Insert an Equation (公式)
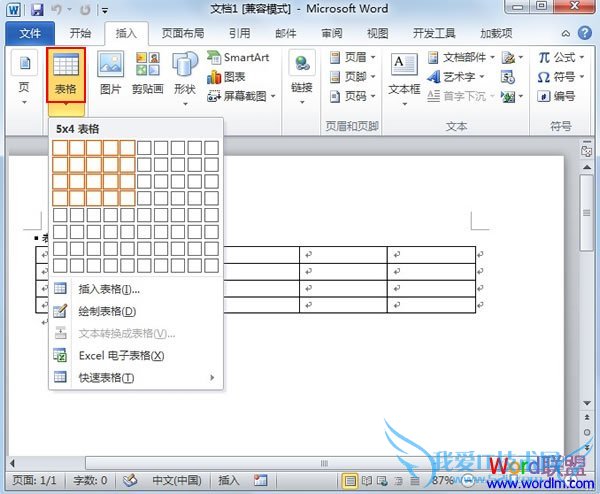The image size is (600, 494). click(x=561, y=57)
